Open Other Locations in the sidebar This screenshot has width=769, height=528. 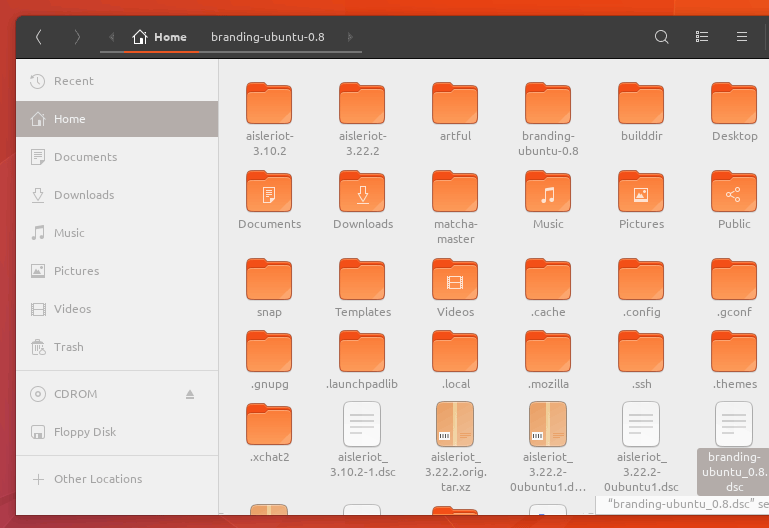click(x=117, y=479)
